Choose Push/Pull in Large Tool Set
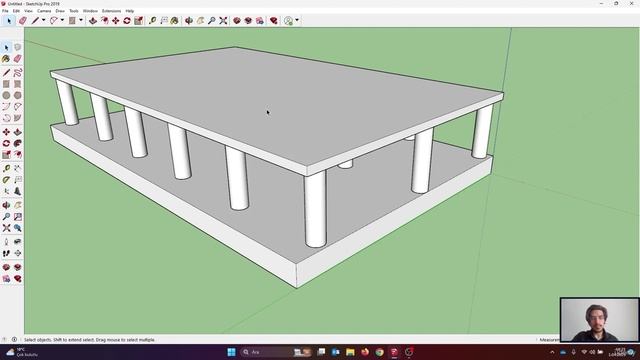 tap(18, 132)
